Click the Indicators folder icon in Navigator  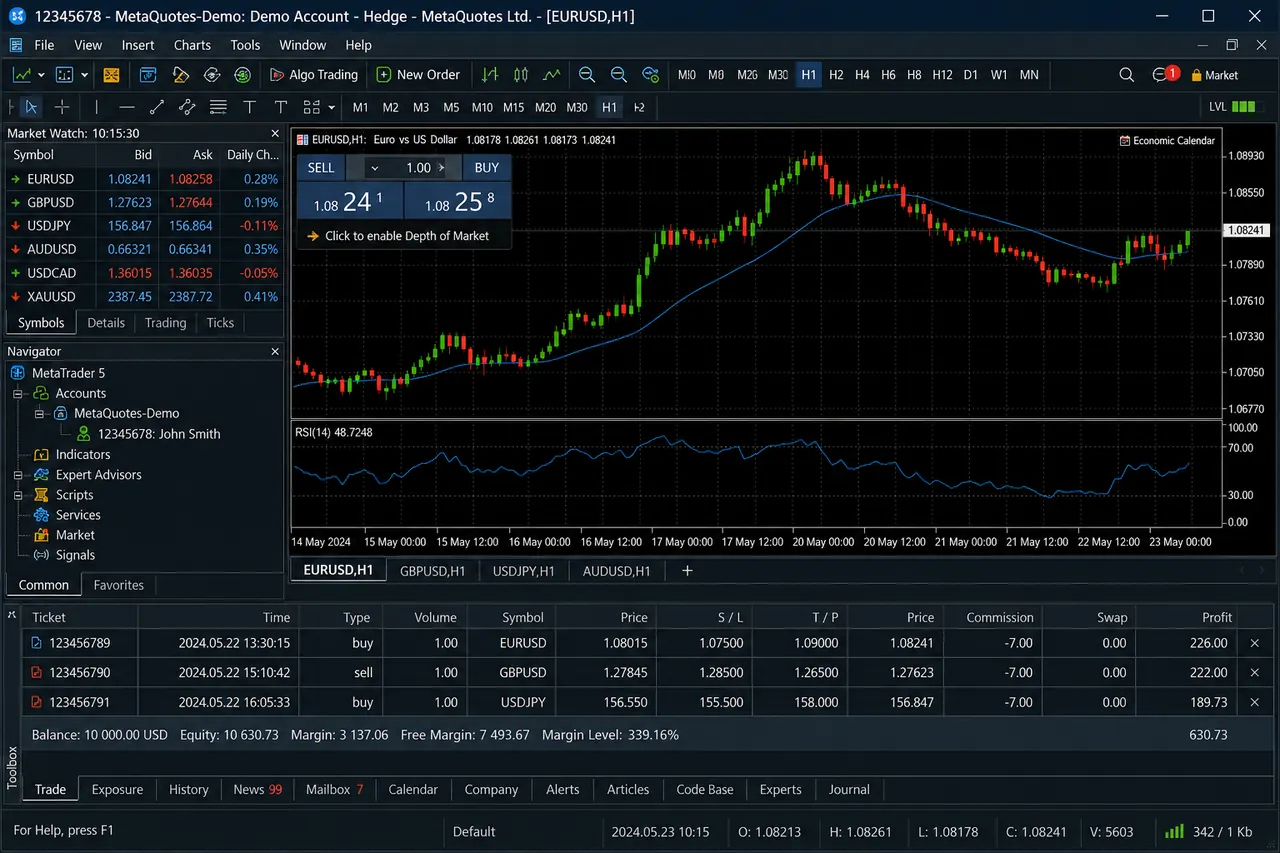[x=41, y=454]
